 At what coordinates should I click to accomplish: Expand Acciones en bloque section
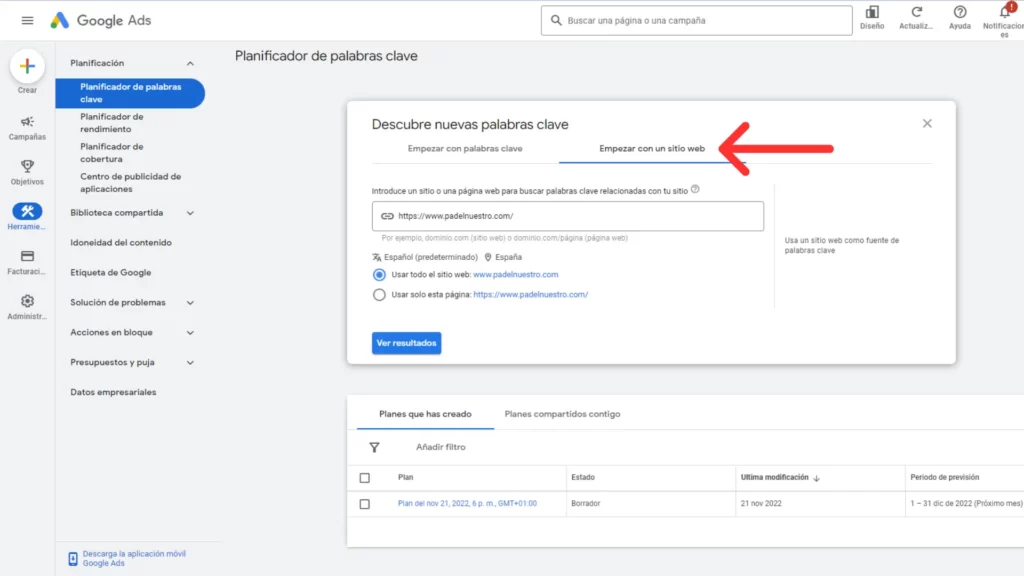pos(191,332)
